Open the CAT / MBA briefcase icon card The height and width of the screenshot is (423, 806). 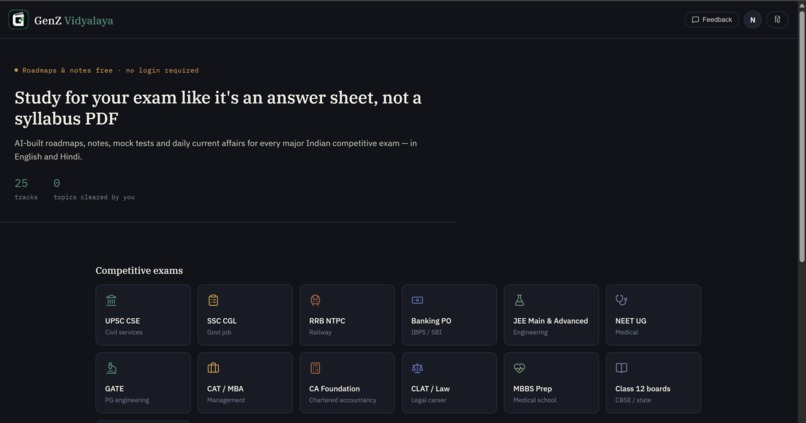coord(245,382)
